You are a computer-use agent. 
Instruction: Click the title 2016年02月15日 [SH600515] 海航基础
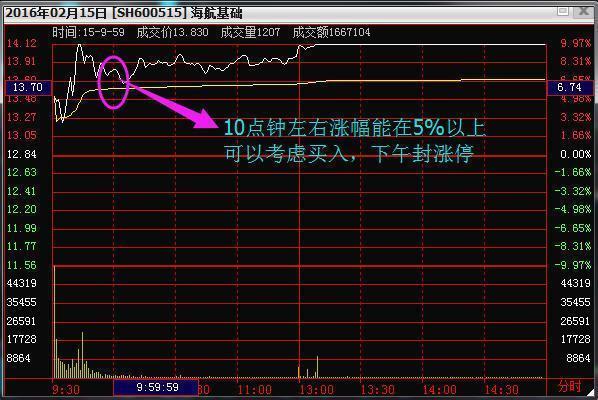(x=124, y=13)
